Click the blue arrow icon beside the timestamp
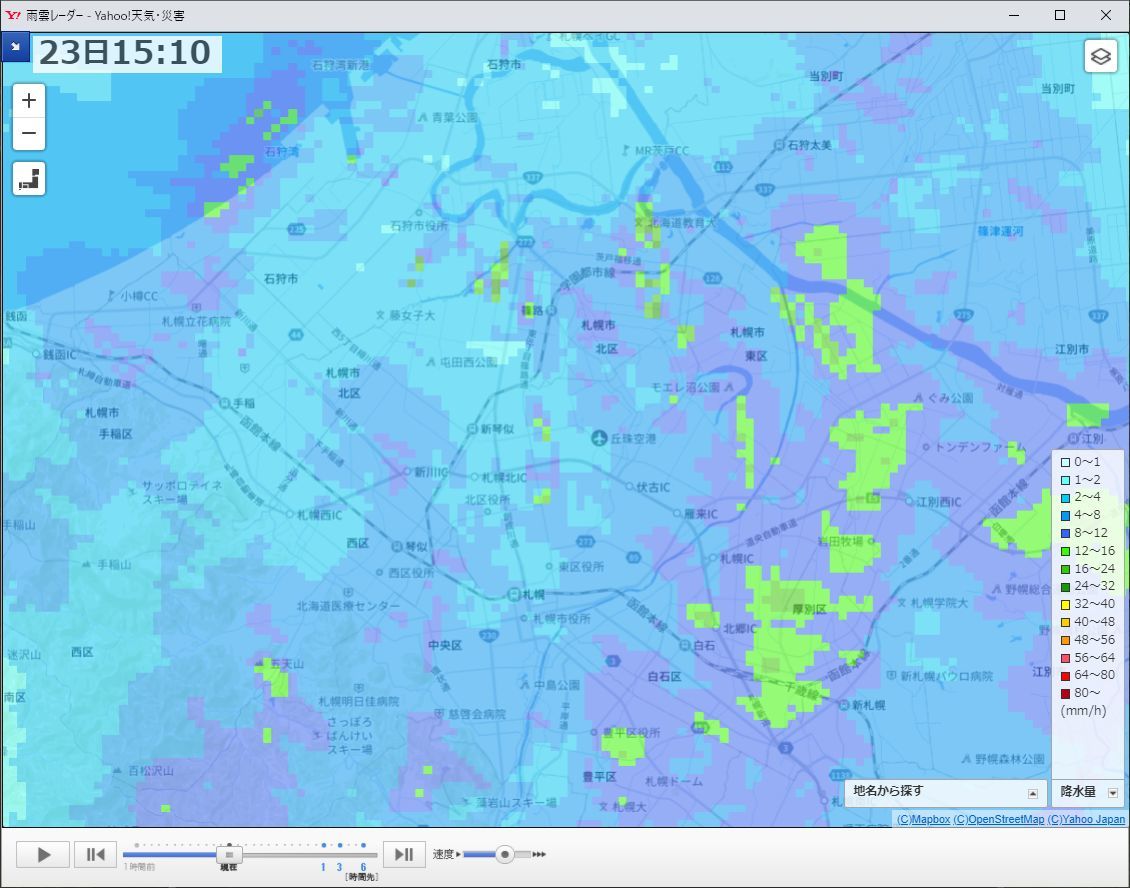Viewport: 1130px width, 888px height. (x=15, y=48)
